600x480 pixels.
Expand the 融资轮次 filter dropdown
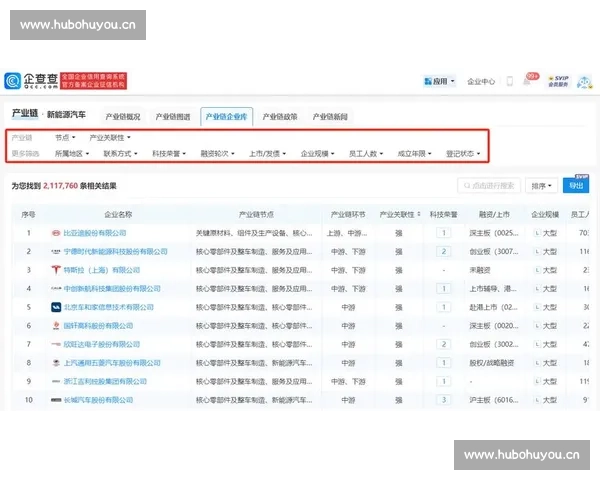[x=217, y=154]
